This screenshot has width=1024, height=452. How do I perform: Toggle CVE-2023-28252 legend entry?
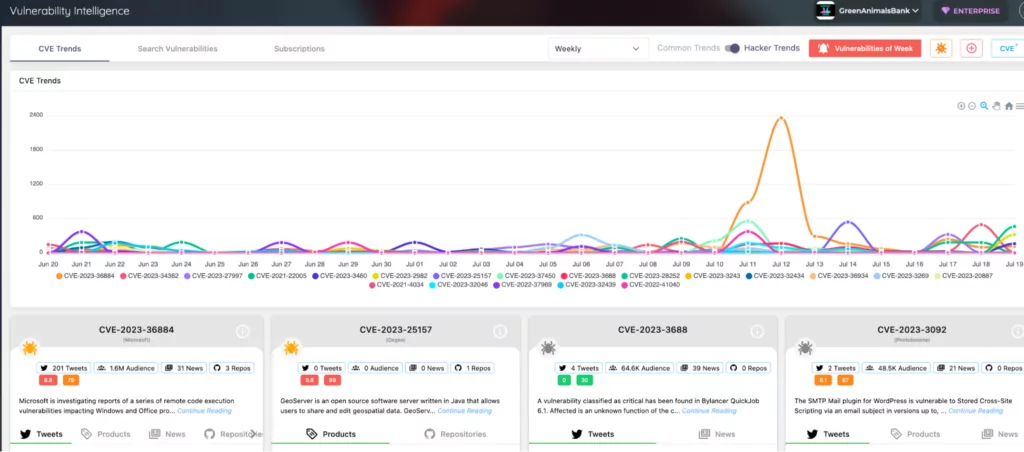tap(651, 276)
